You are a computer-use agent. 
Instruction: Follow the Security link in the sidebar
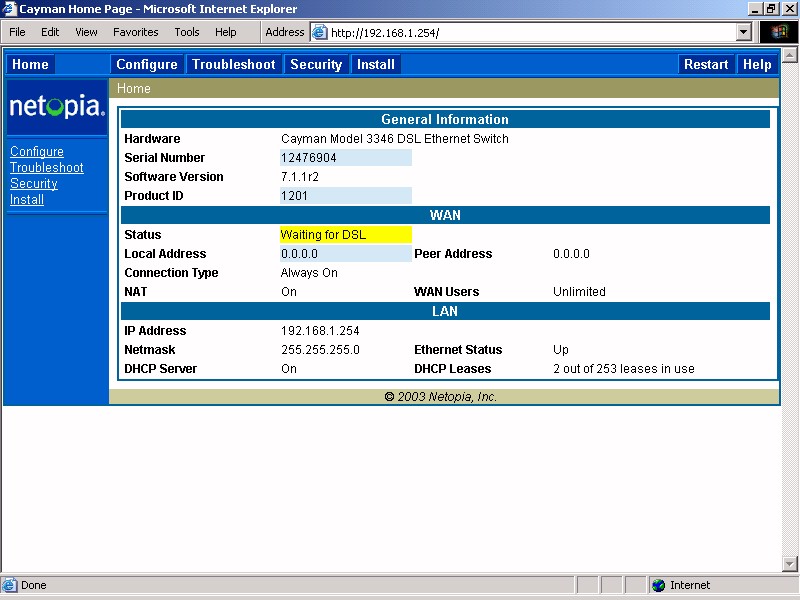[x=34, y=183]
